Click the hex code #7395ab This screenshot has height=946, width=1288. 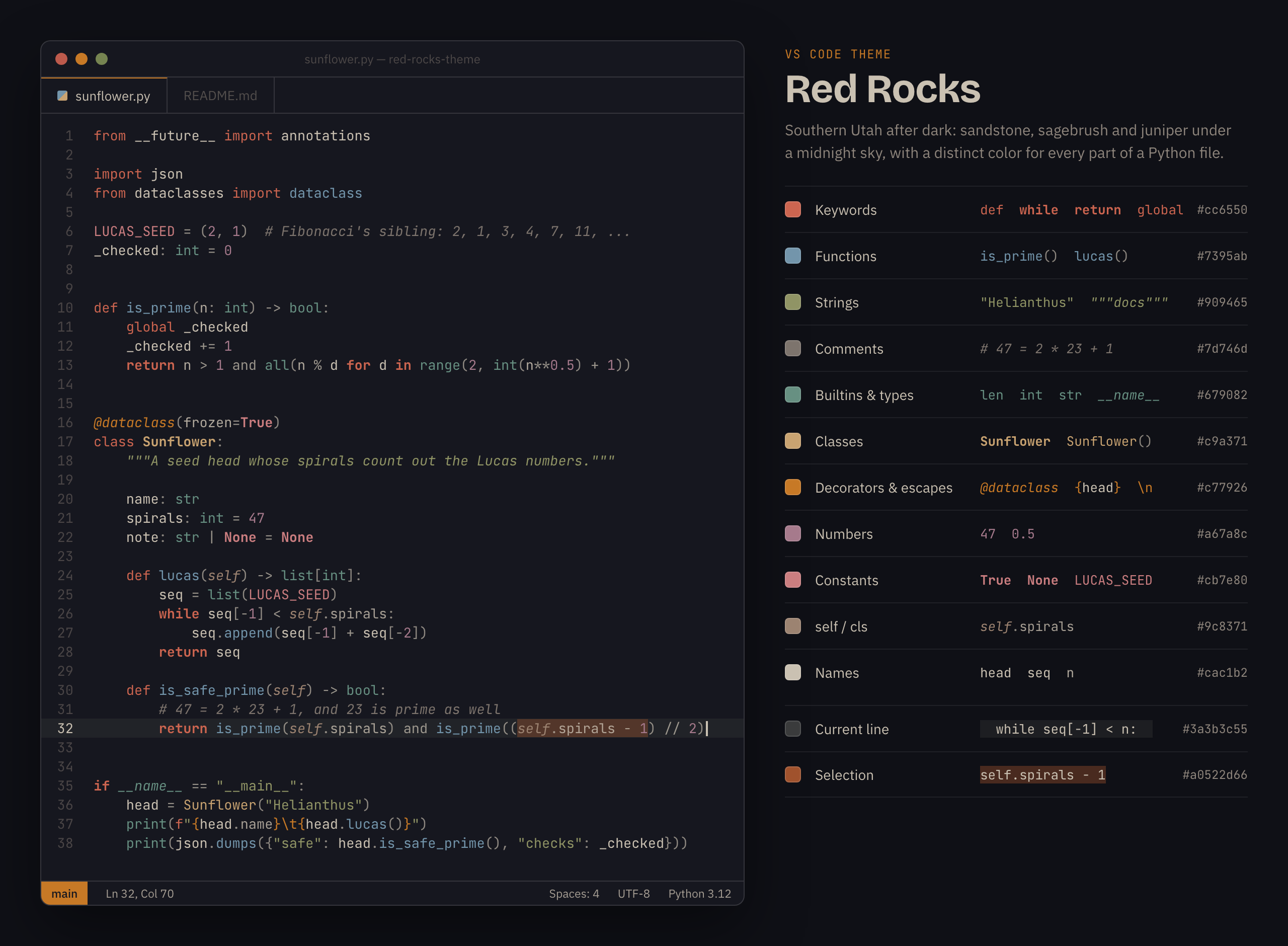pos(1222,256)
